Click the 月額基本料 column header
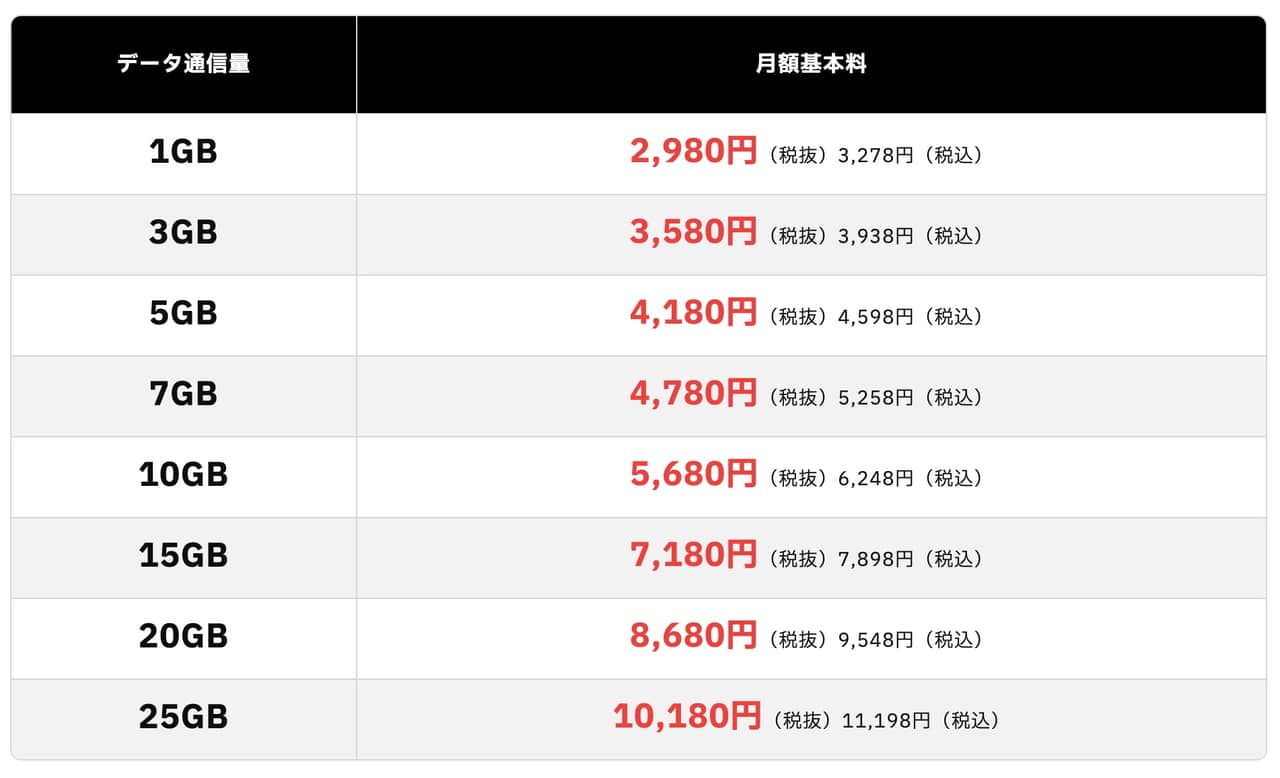This screenshot has height=778, width=1280. coord(811,64)
